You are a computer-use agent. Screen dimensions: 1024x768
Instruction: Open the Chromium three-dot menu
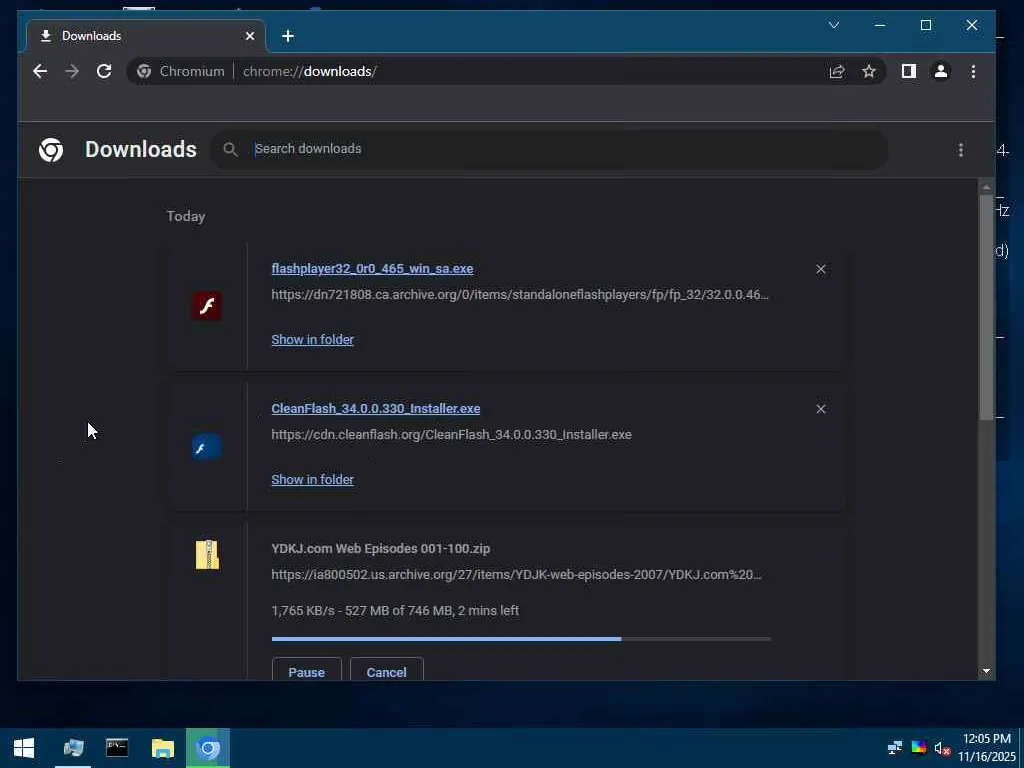tap(973, 71)
